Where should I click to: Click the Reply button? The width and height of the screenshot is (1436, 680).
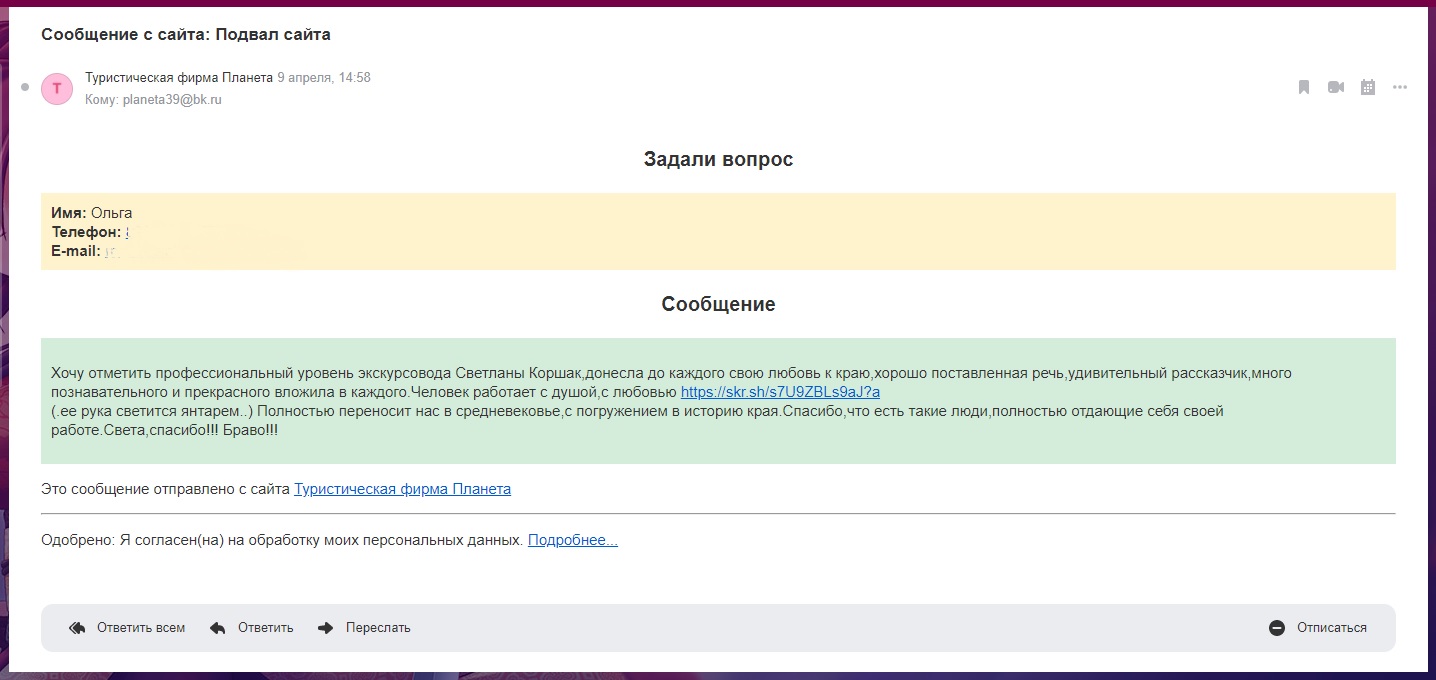point(252,628)
